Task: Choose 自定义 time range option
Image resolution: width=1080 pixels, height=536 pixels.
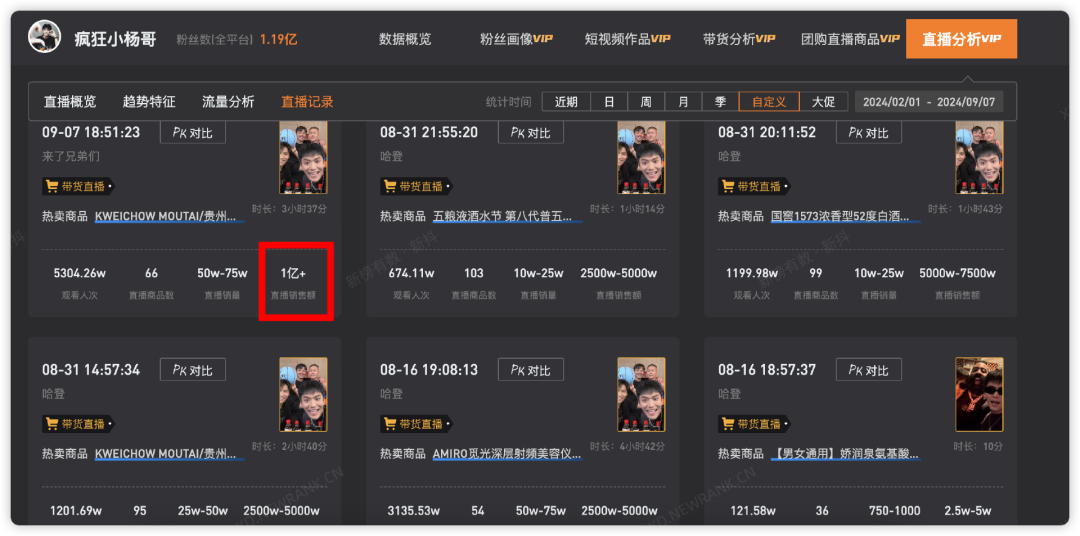Action: 769,102
